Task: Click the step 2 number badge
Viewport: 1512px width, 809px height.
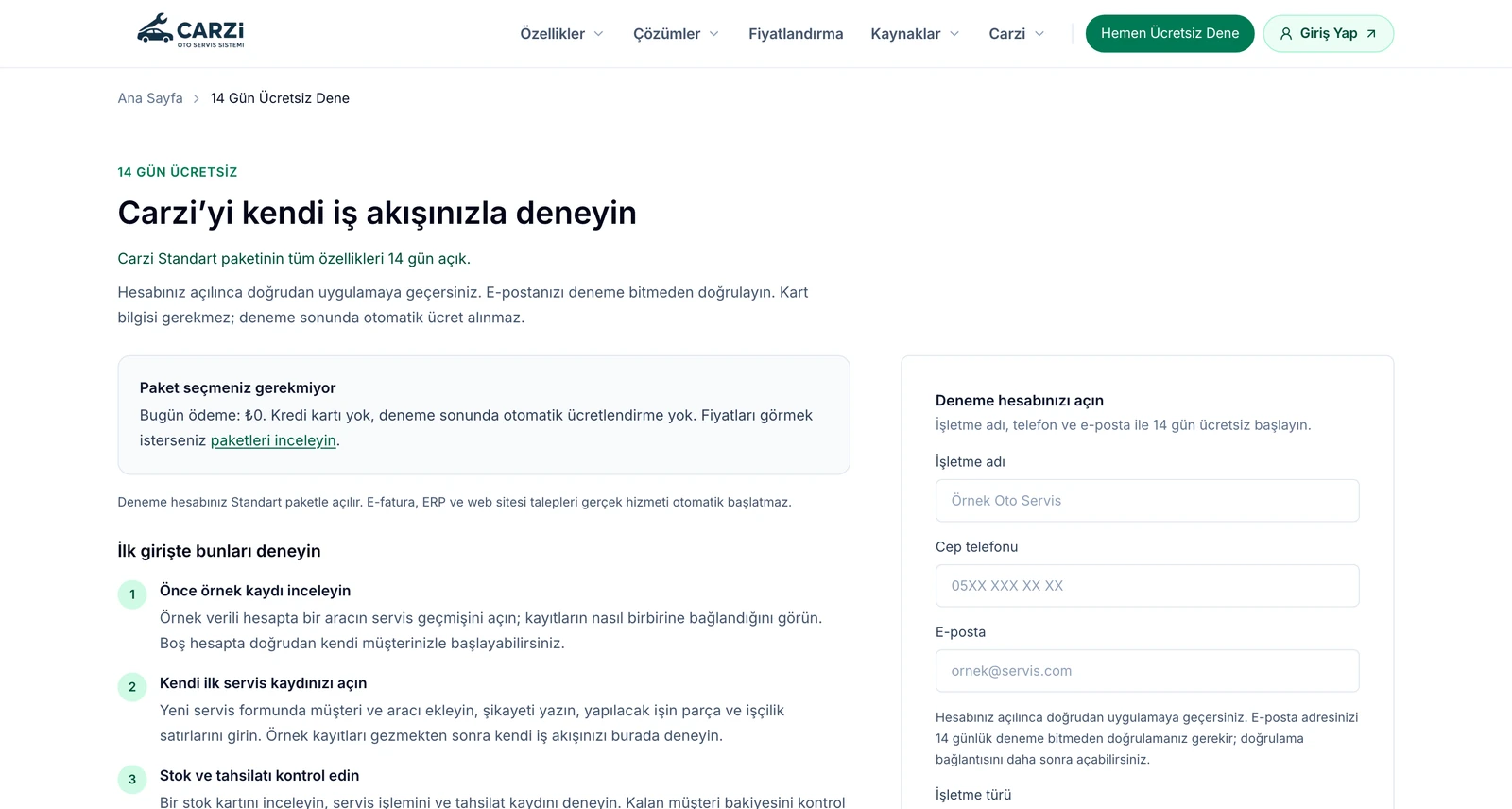Action: 132,687
